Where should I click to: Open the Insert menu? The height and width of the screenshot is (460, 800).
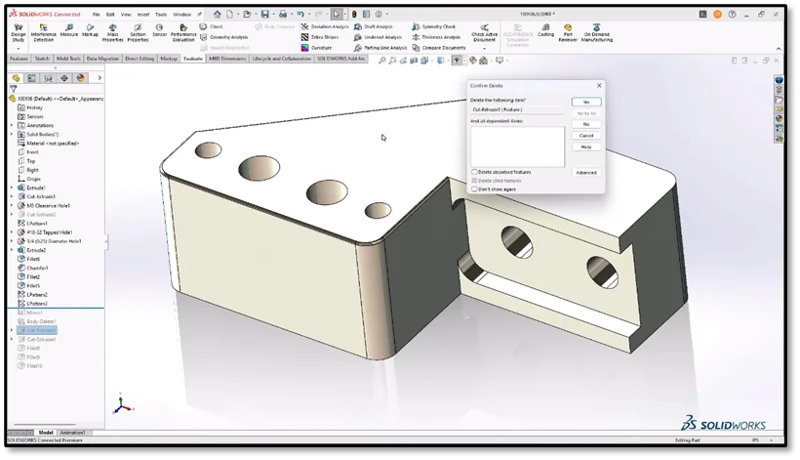(141, 15)
